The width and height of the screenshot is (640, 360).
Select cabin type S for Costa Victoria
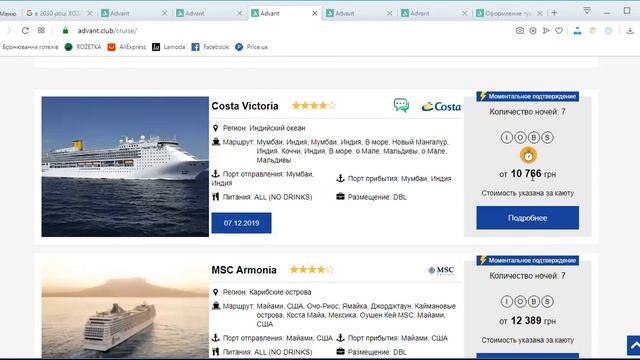[547, 138]
